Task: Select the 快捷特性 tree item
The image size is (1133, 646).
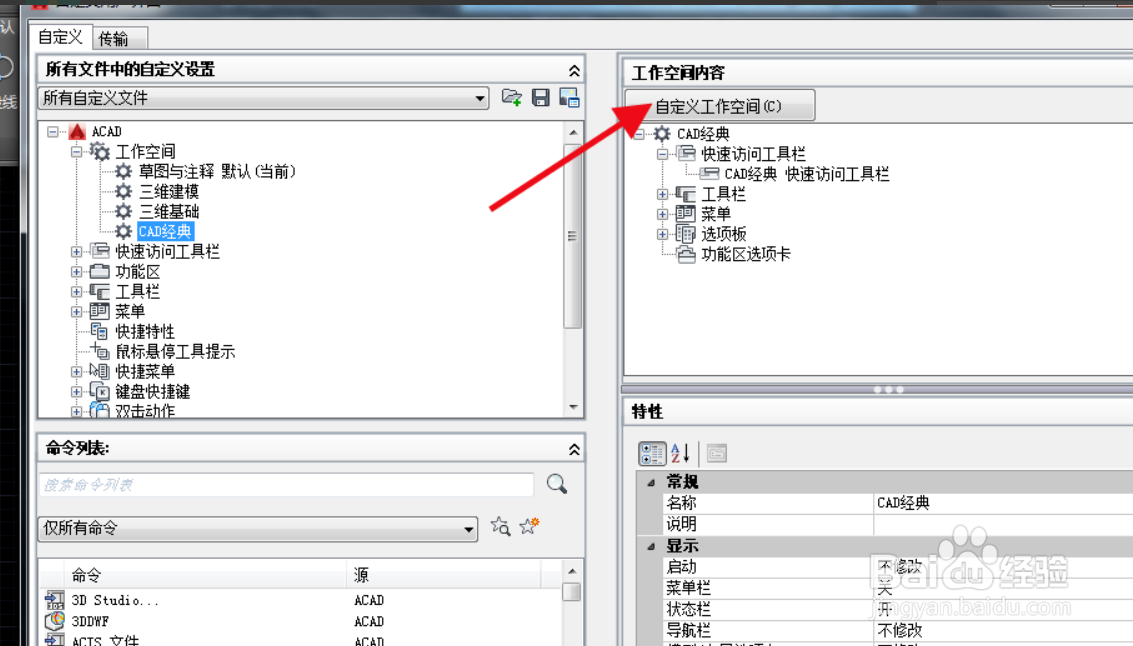Action: pos(145,332)
